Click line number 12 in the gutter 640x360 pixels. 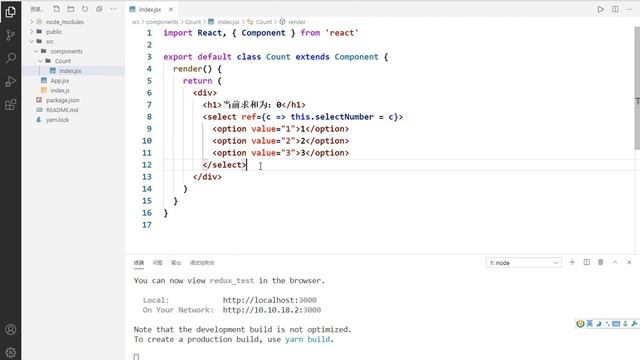coord(147,165)
